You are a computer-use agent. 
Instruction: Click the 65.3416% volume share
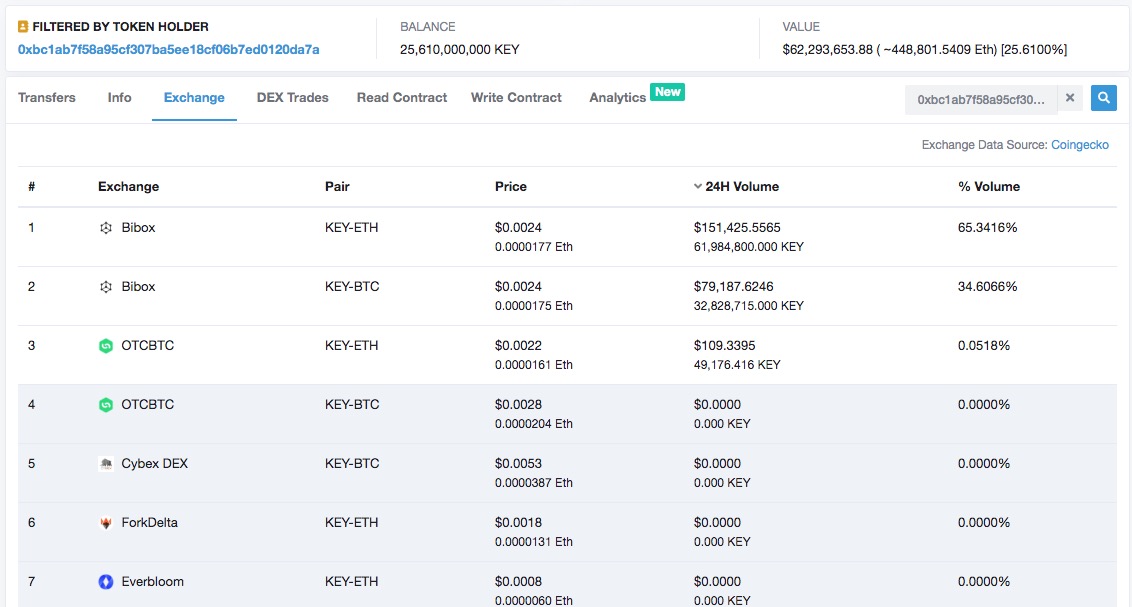point(988,227)
